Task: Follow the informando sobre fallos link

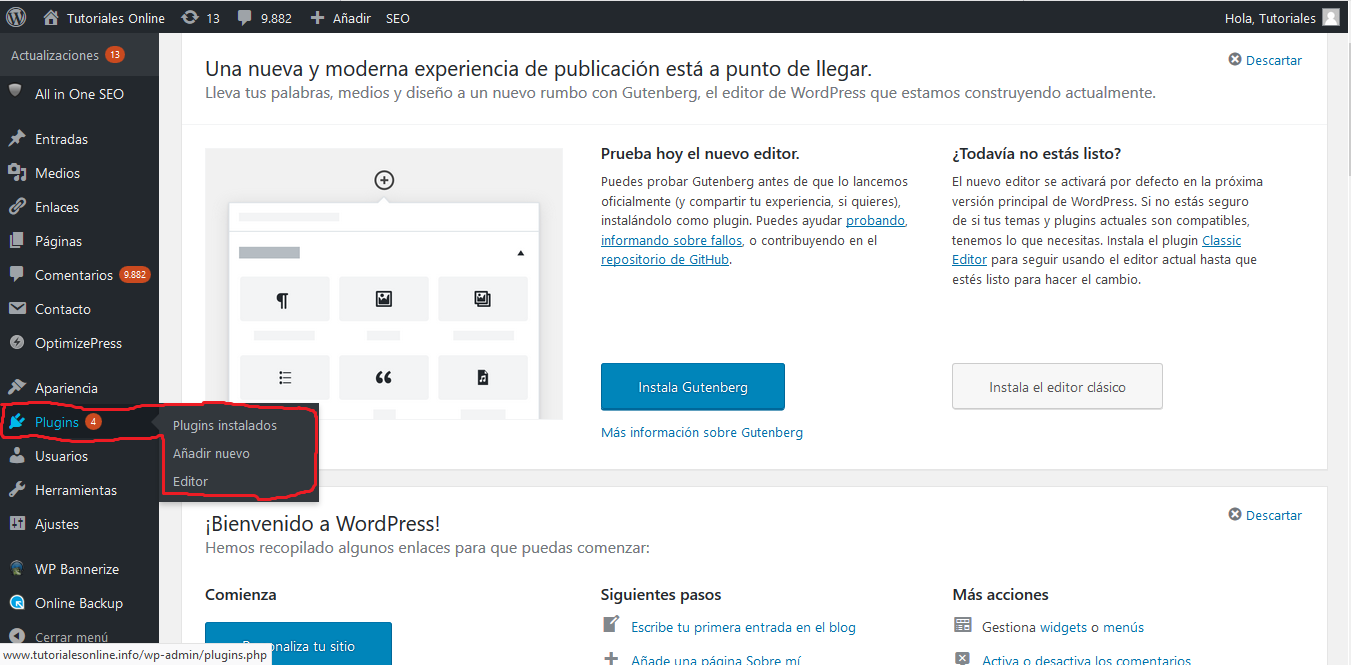Action: (671, 240)
